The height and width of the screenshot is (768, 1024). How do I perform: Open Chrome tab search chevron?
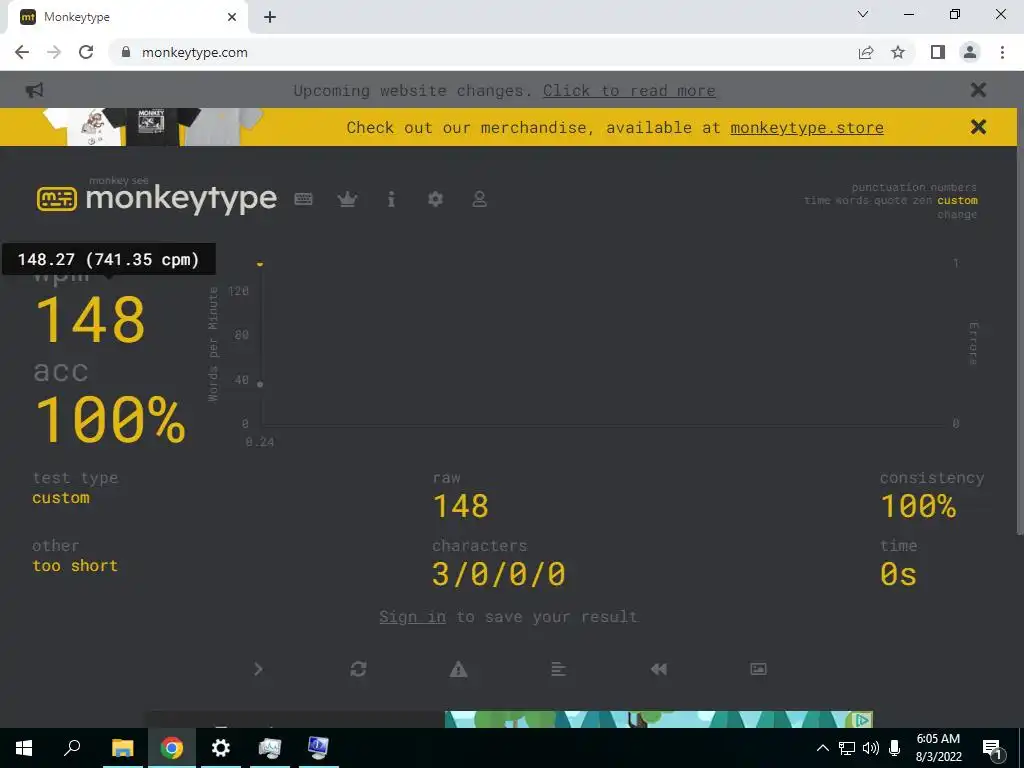click(x=863, y=14)
